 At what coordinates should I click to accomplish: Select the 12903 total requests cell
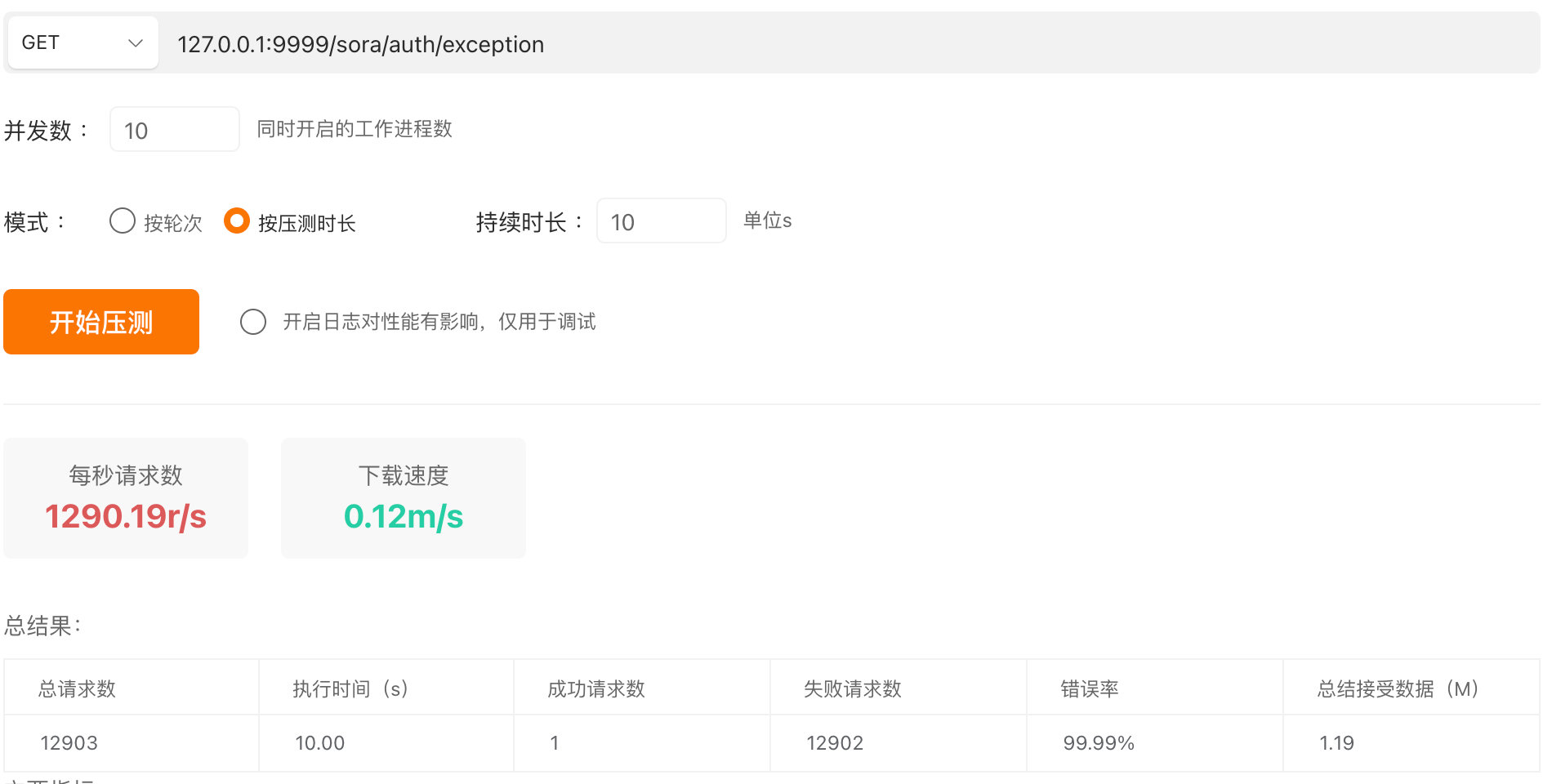click(69, 743)
